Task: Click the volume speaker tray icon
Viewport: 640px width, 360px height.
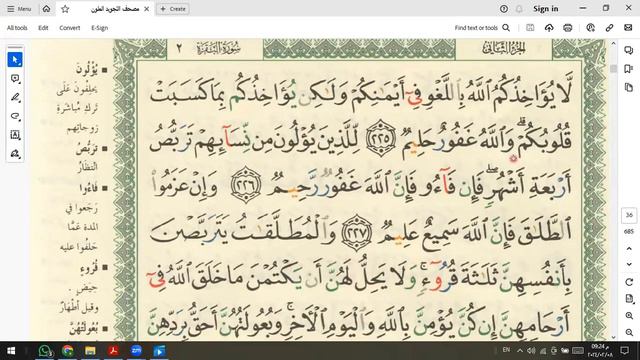Action: 531,351
